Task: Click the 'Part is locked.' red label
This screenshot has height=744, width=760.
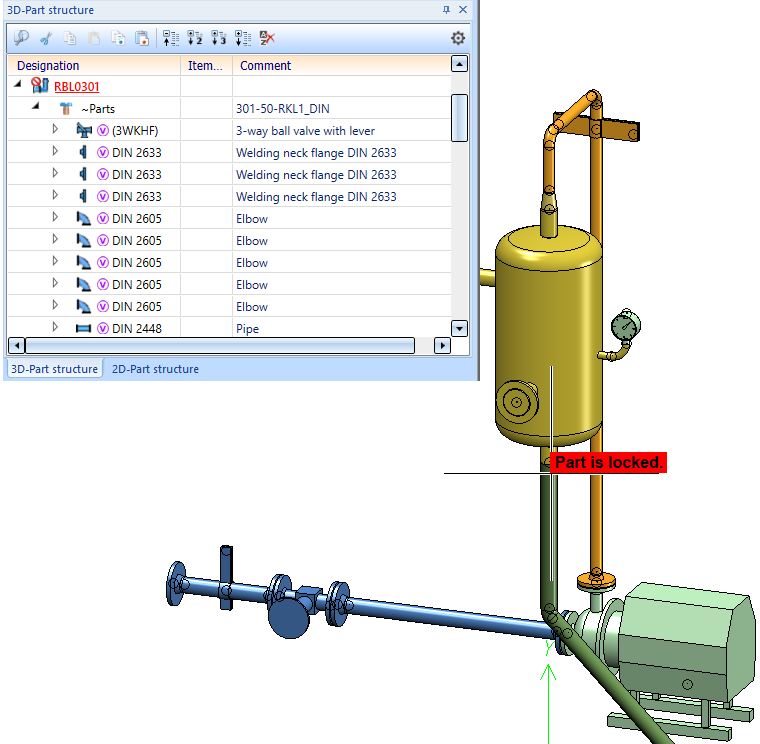Action: (x=608, y=462)
